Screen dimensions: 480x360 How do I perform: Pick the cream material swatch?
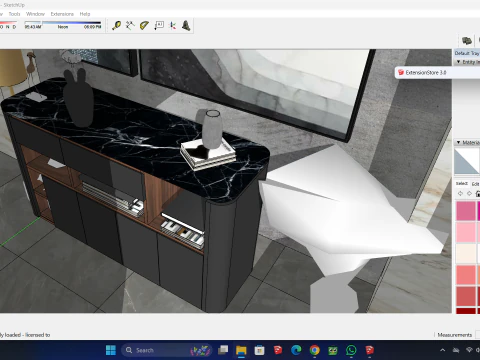point(466,254)
